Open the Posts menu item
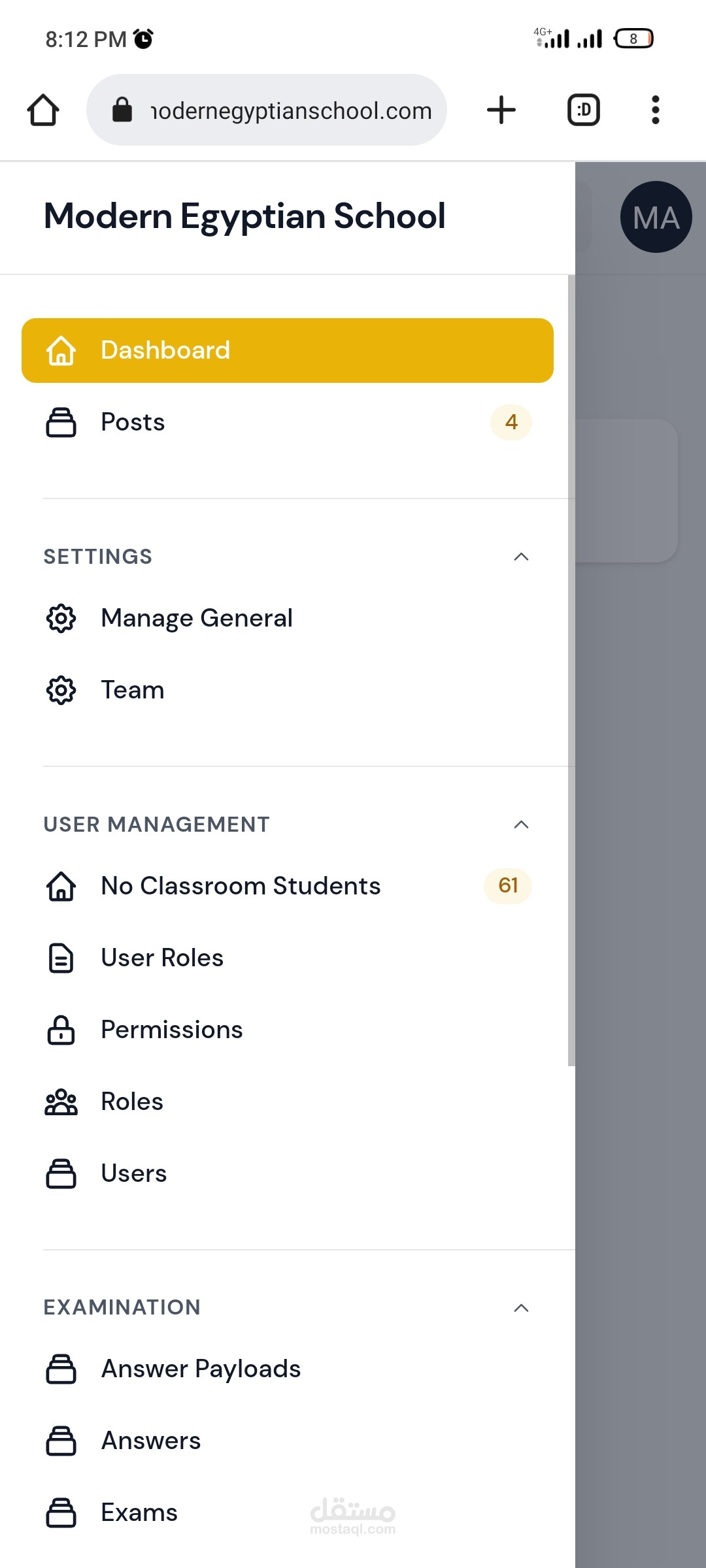 click(x=288, y=422)
